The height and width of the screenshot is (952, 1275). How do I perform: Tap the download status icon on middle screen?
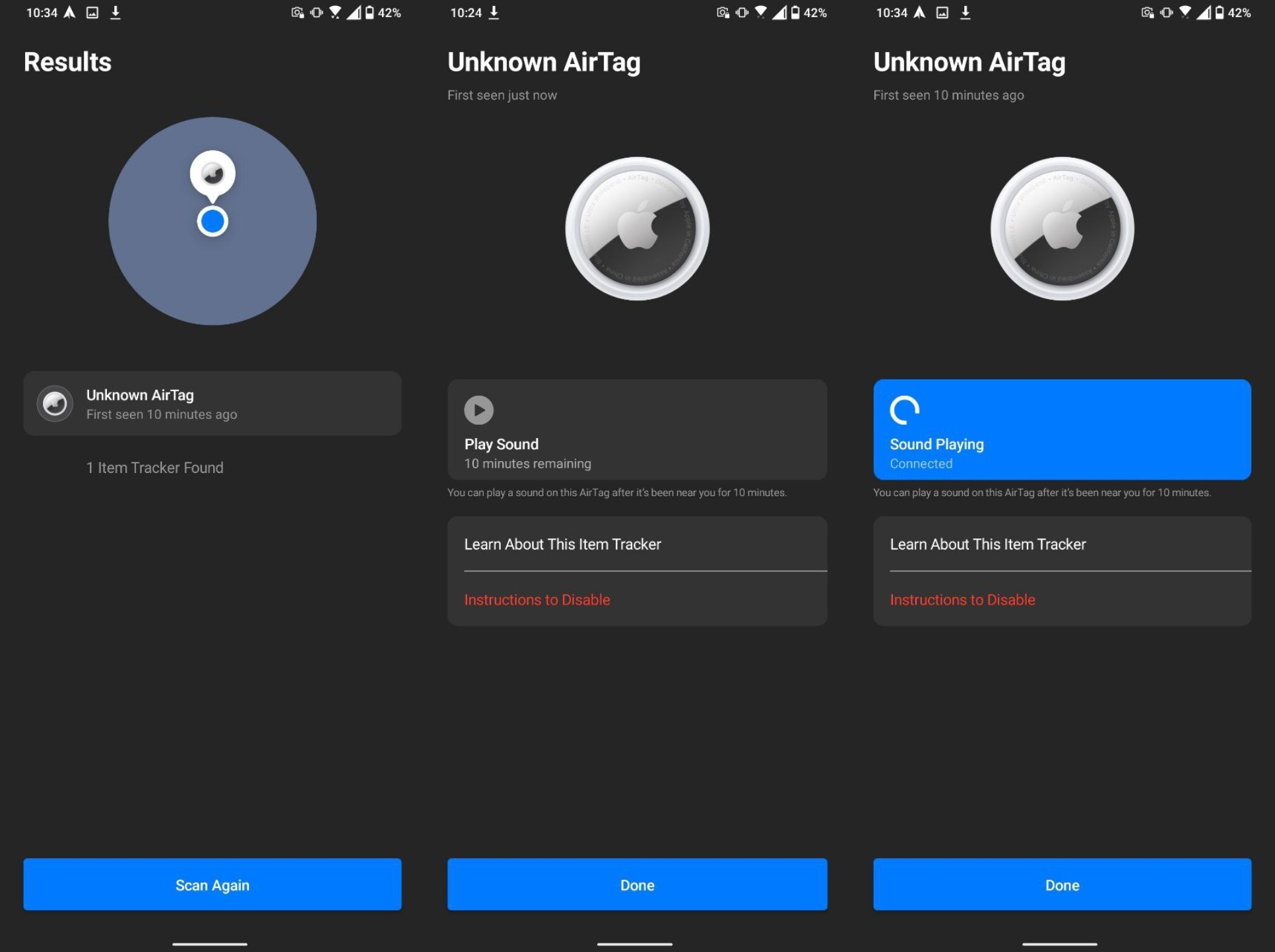pos(494,13)
